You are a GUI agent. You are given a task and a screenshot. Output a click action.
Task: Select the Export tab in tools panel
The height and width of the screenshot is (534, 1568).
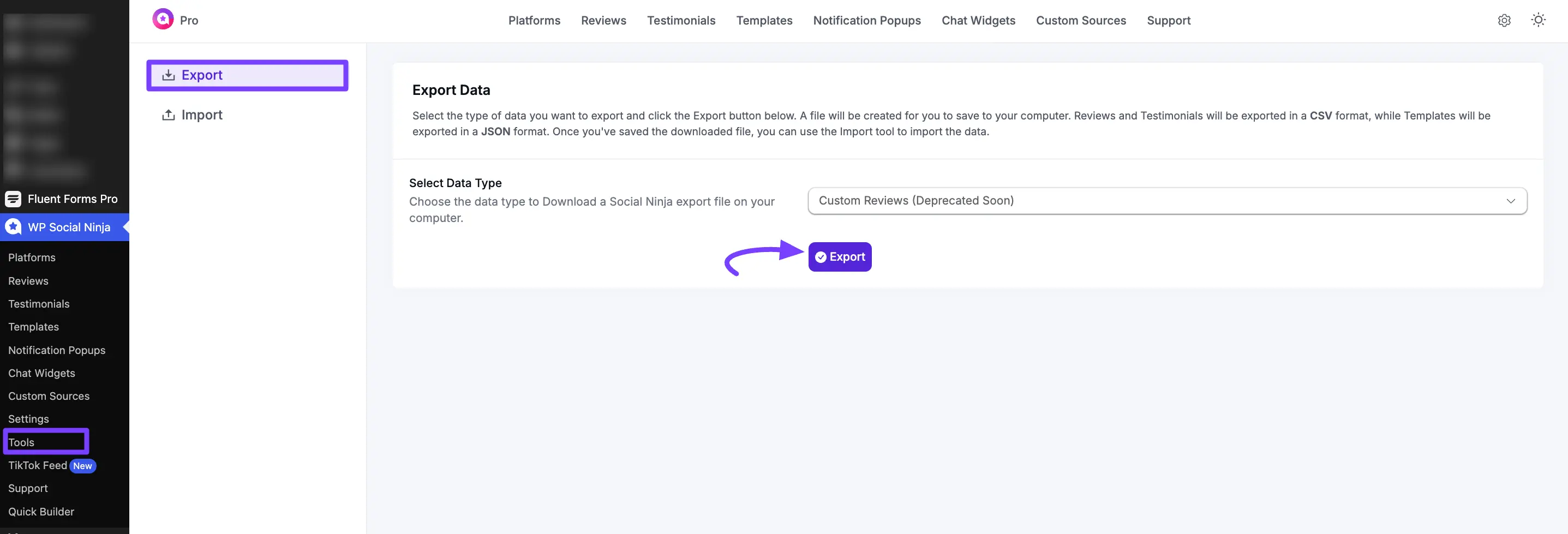pos(247,75)
